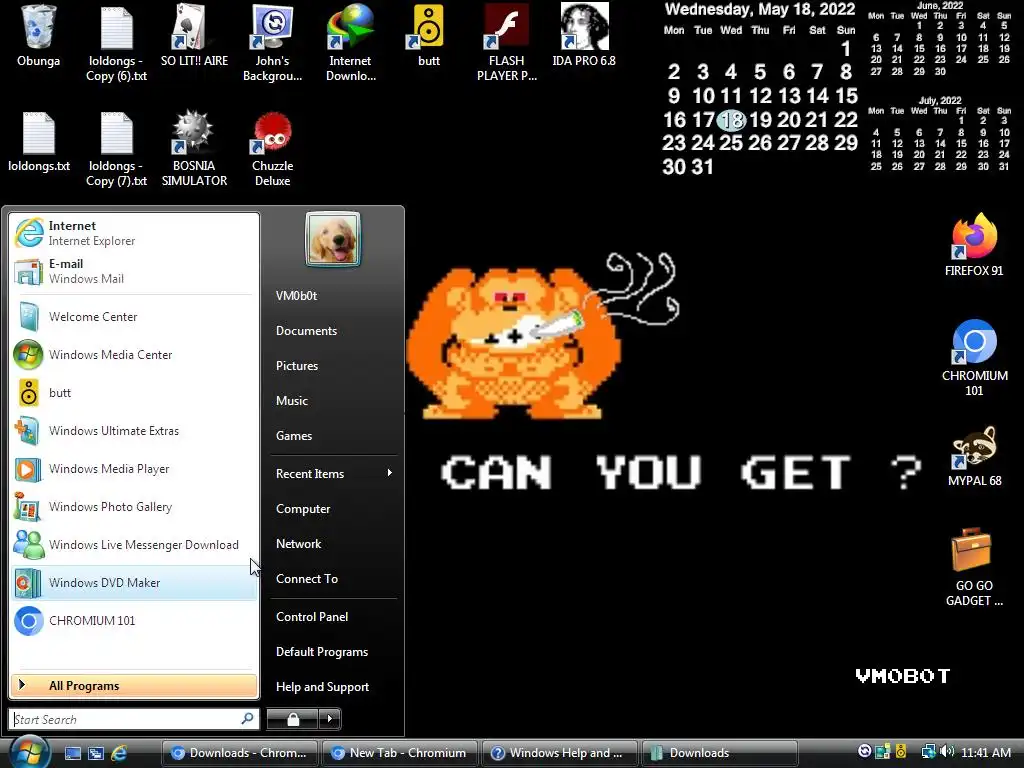
Task: Open Computer from Start menu
Action: pos(333,509)
